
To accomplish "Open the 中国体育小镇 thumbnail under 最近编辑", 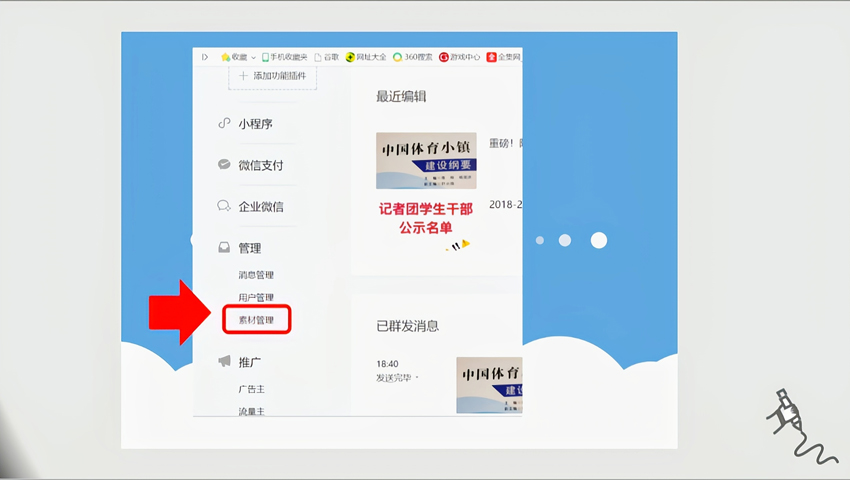I will coord(426,160).
